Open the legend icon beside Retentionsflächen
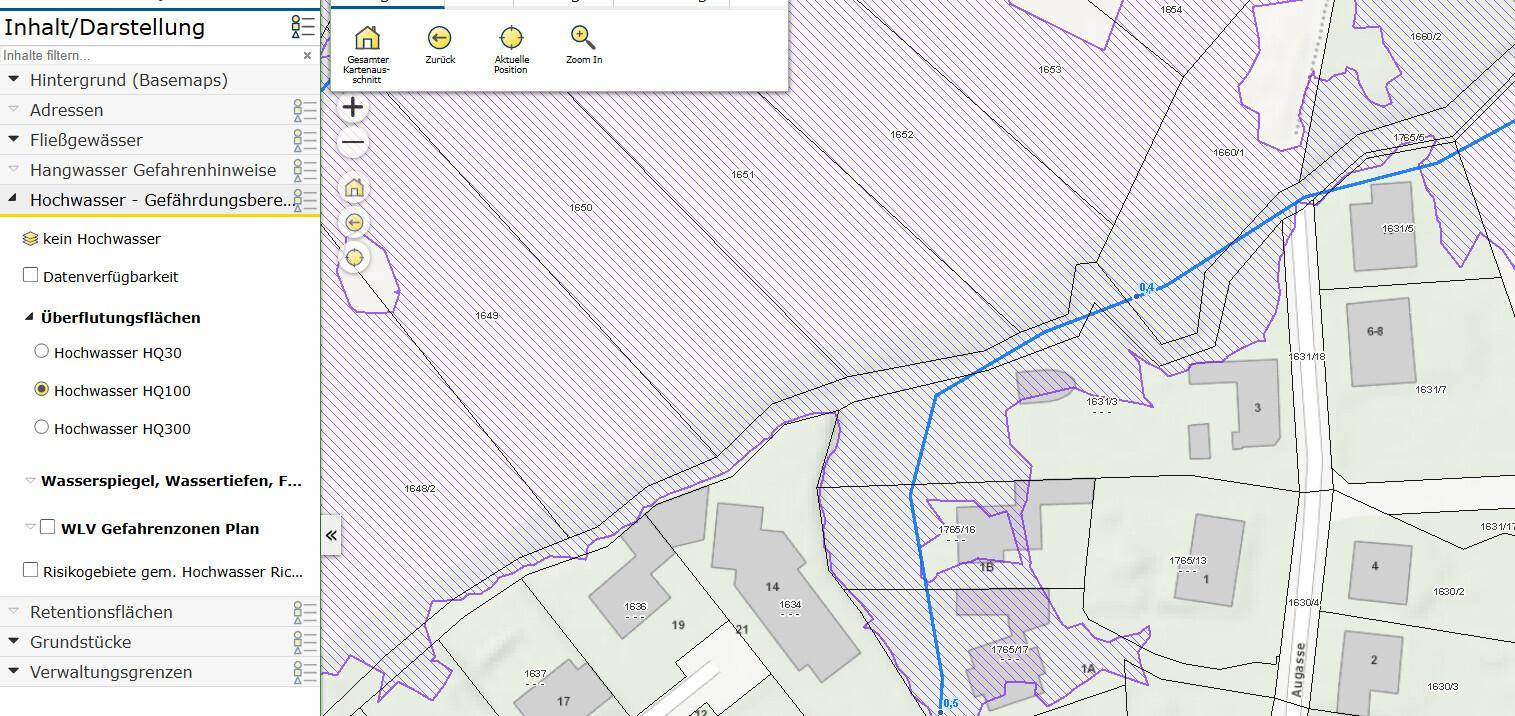This screenshot has height=716, width=1515. tap(304, 612)
